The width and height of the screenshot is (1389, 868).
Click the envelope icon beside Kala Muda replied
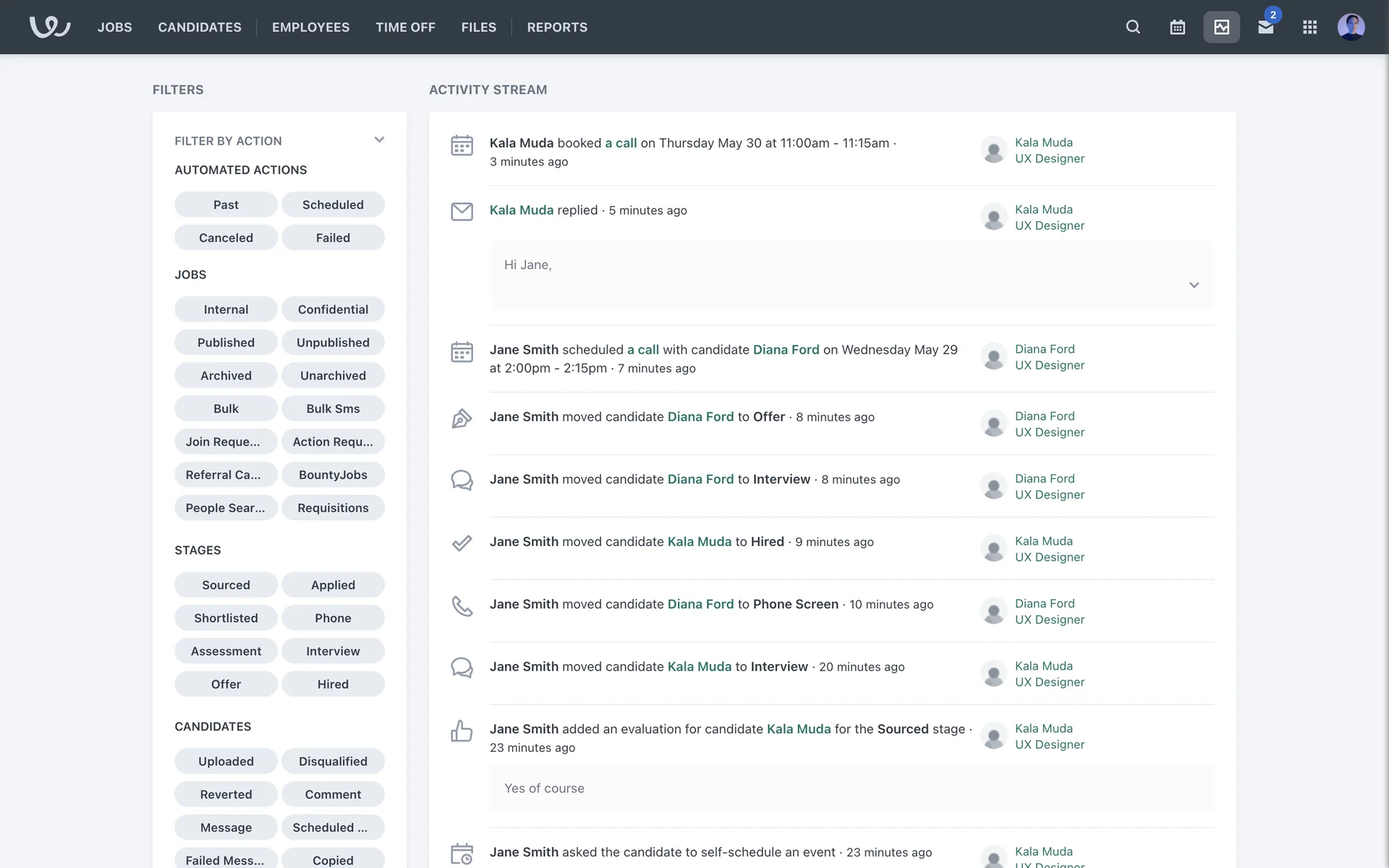coord(462,211)
